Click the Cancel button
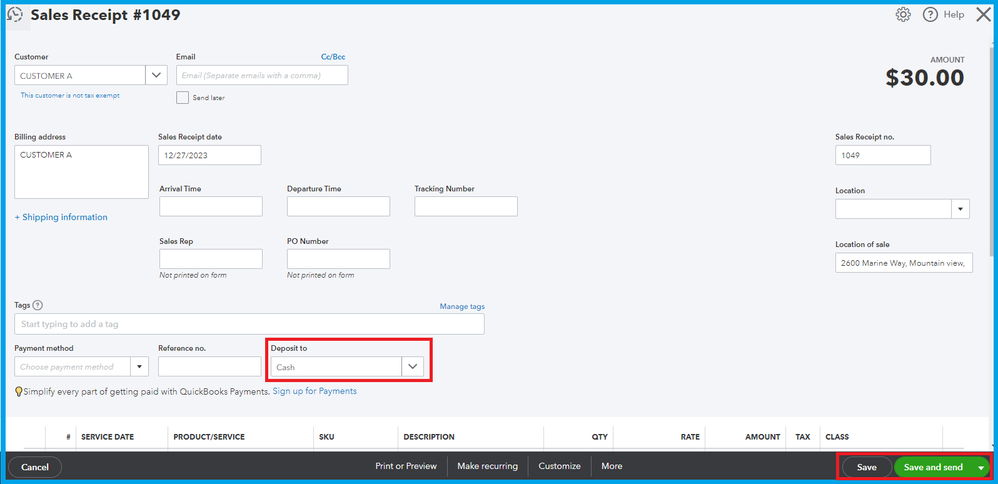The width and height of the screenshot is (998, 484). tap(35, 467)
